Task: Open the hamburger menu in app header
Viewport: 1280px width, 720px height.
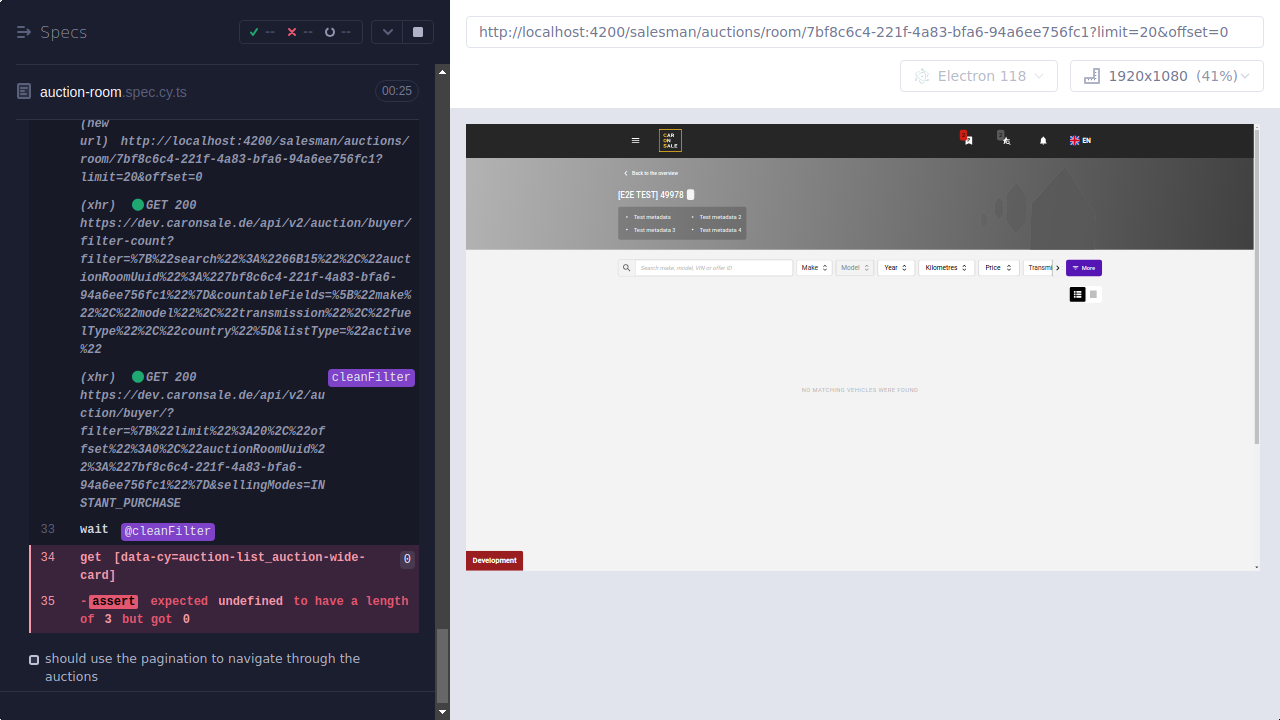Action: tap(636, 140)
